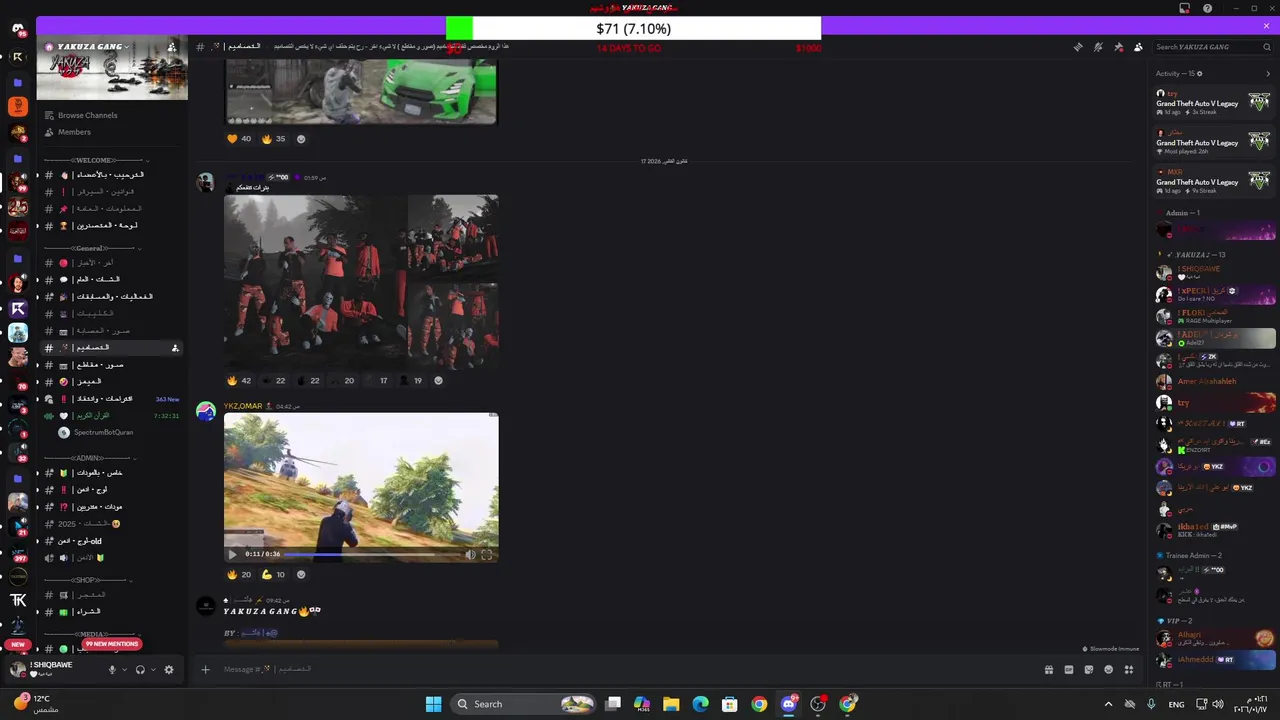
Task: Click the invite people icon beside YAKUZA GANG
Action: coord(172,47)
